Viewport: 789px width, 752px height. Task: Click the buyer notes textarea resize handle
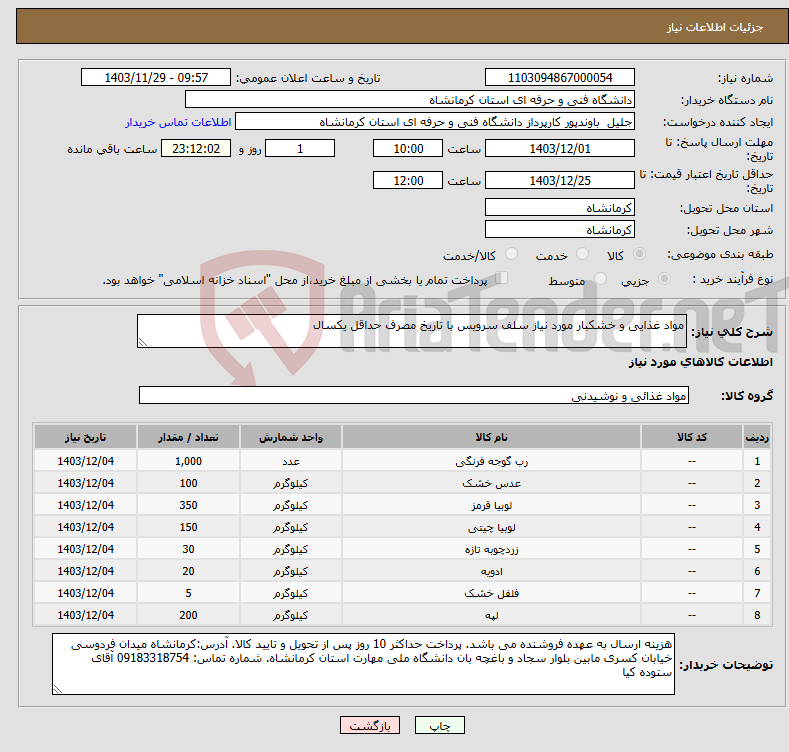[58, 689]
